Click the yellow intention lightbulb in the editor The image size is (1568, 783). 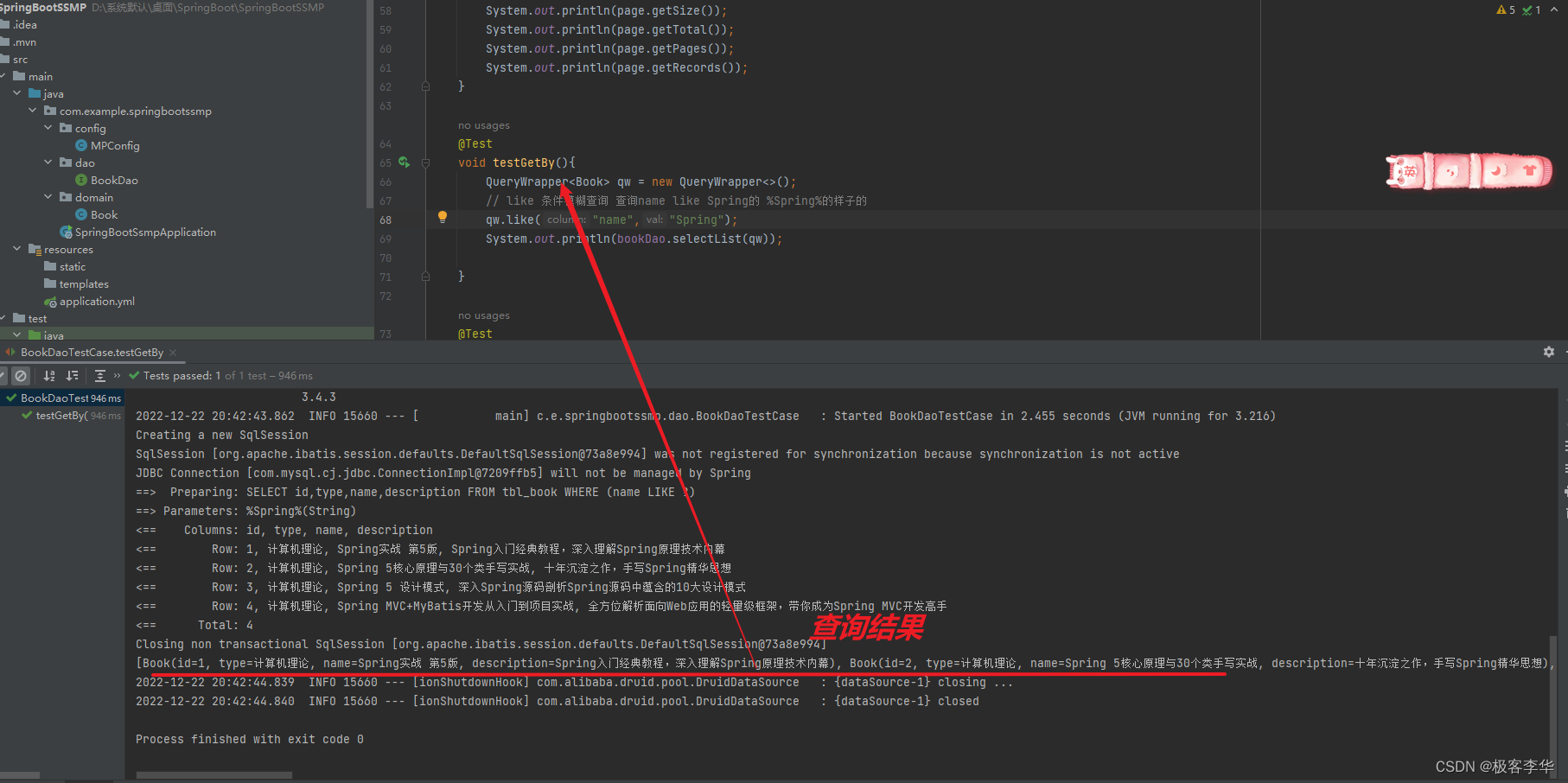(443, 217)
